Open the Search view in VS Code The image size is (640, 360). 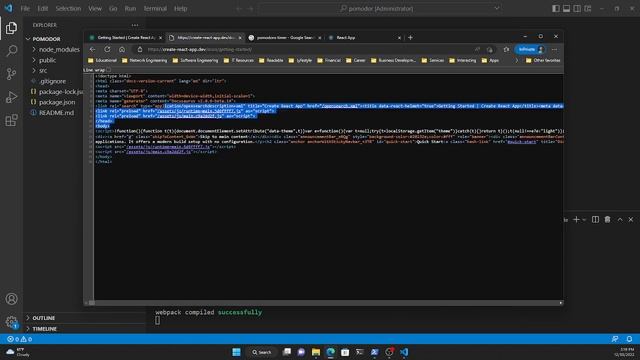[x=11, y=51]
